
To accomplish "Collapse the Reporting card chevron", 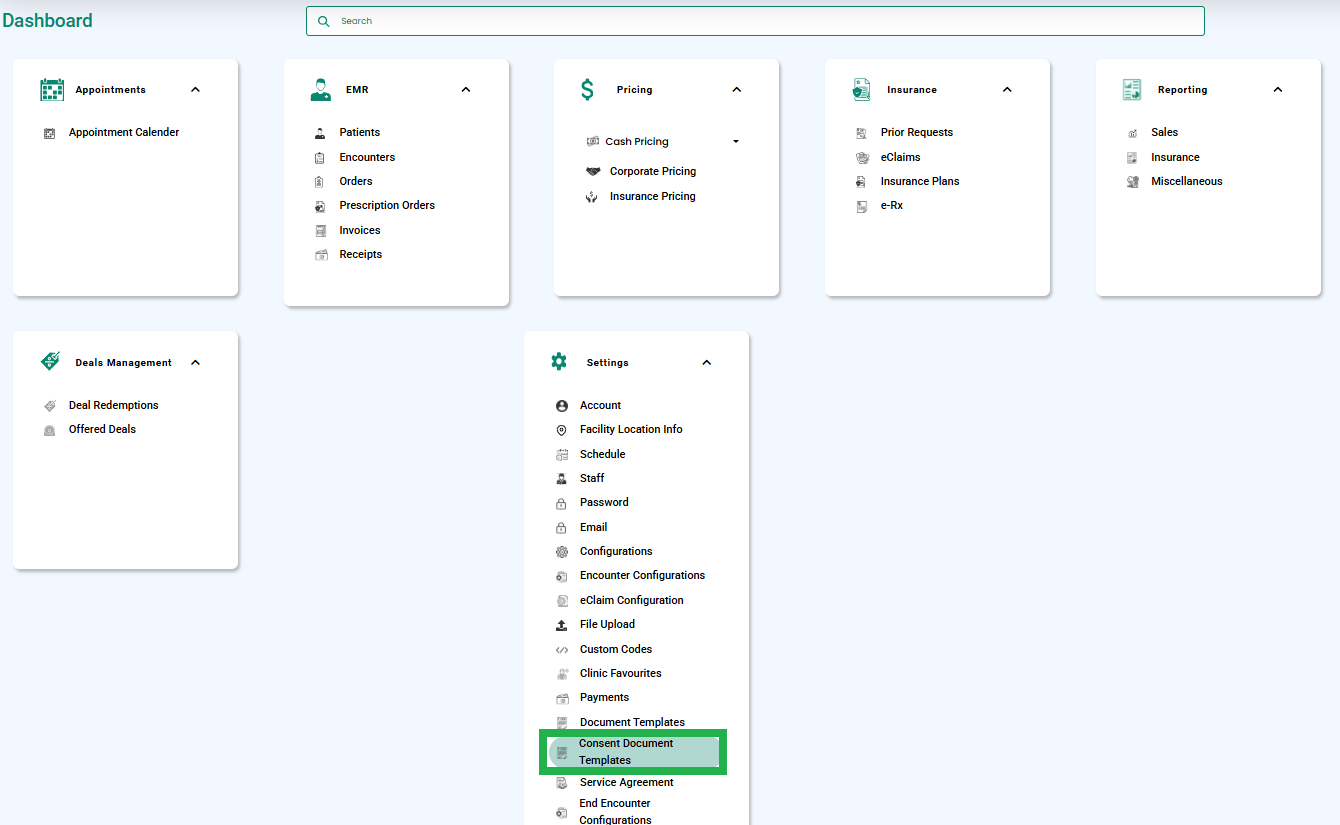I will pos(1278,90).
